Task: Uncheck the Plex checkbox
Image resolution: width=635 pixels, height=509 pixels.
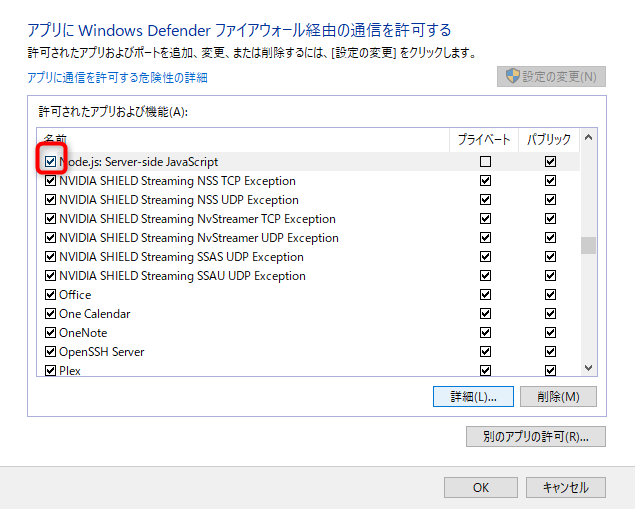Action: pos(50,371)
